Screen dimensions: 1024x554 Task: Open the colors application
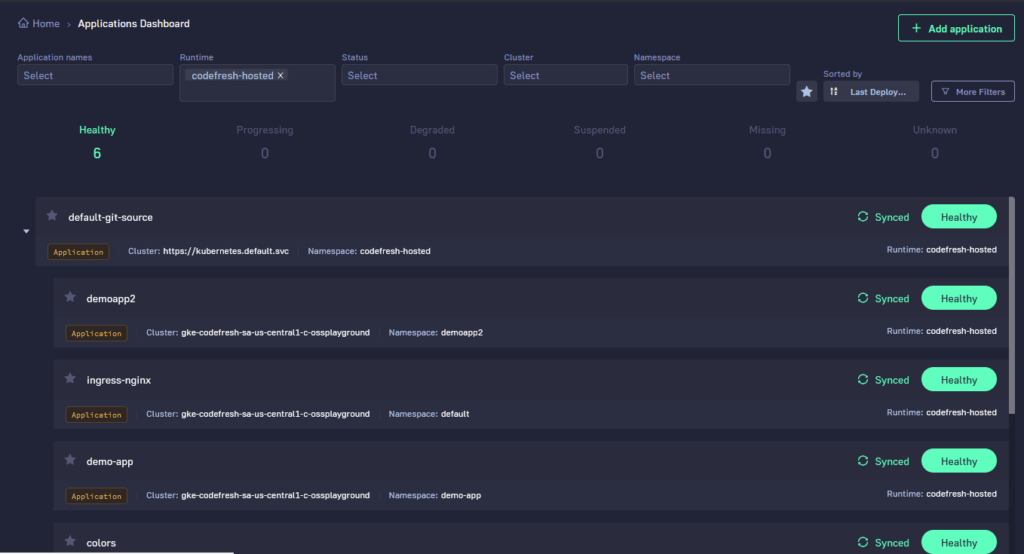click(x=101, y=543)
